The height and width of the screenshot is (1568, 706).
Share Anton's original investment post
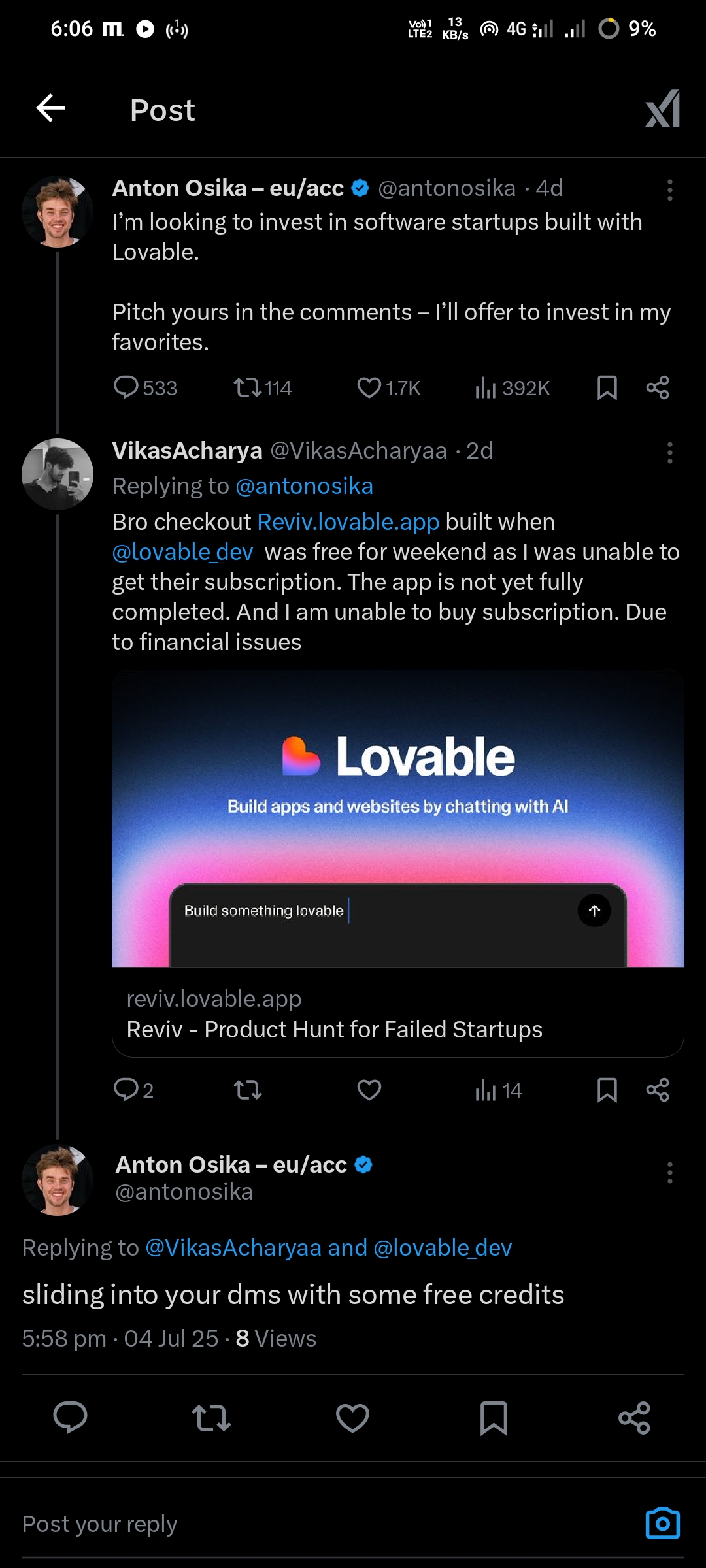click(658, 388)
